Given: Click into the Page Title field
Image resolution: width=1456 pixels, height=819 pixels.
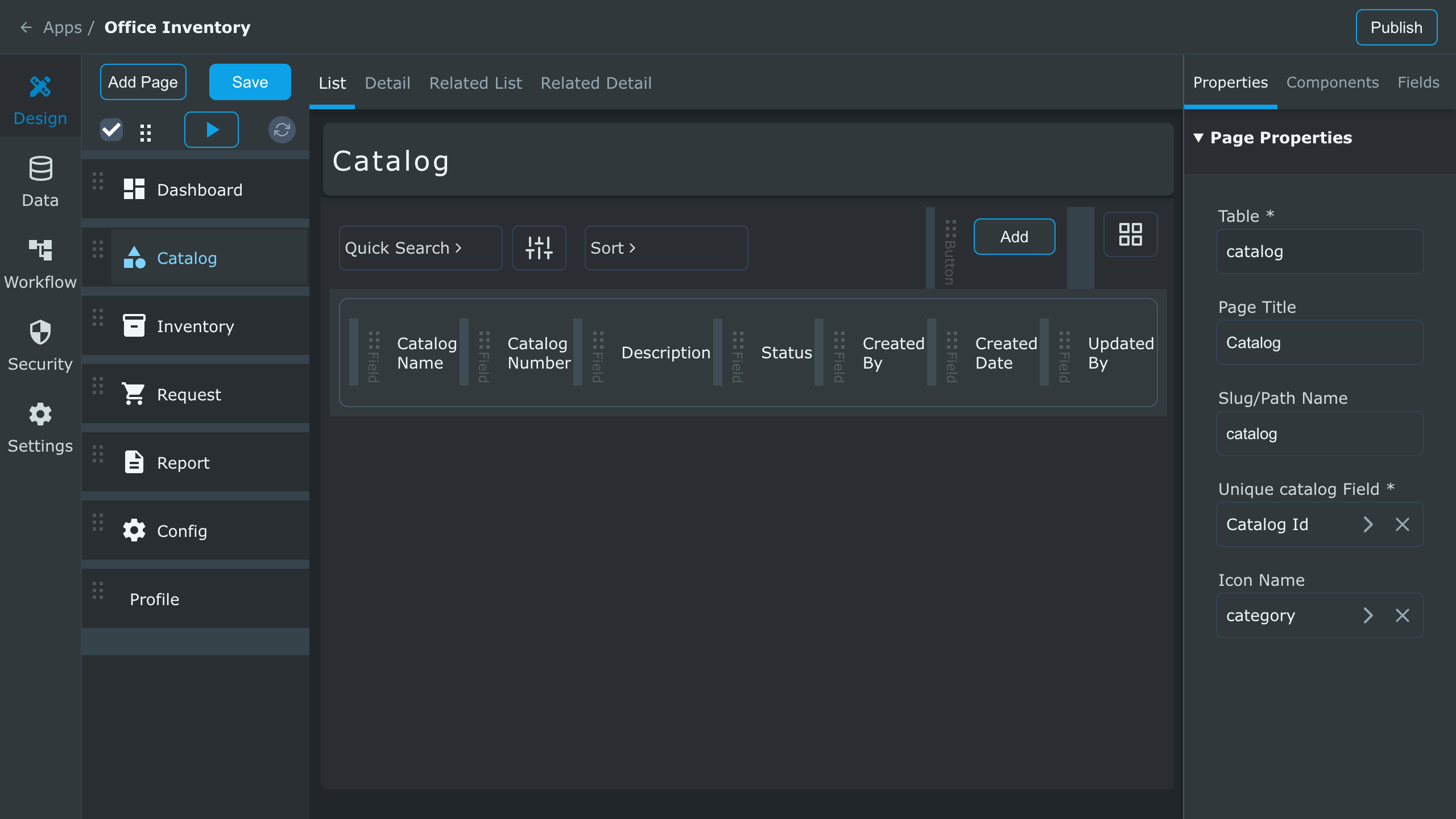Looking at the screenshot, I should pos(1319,342).
